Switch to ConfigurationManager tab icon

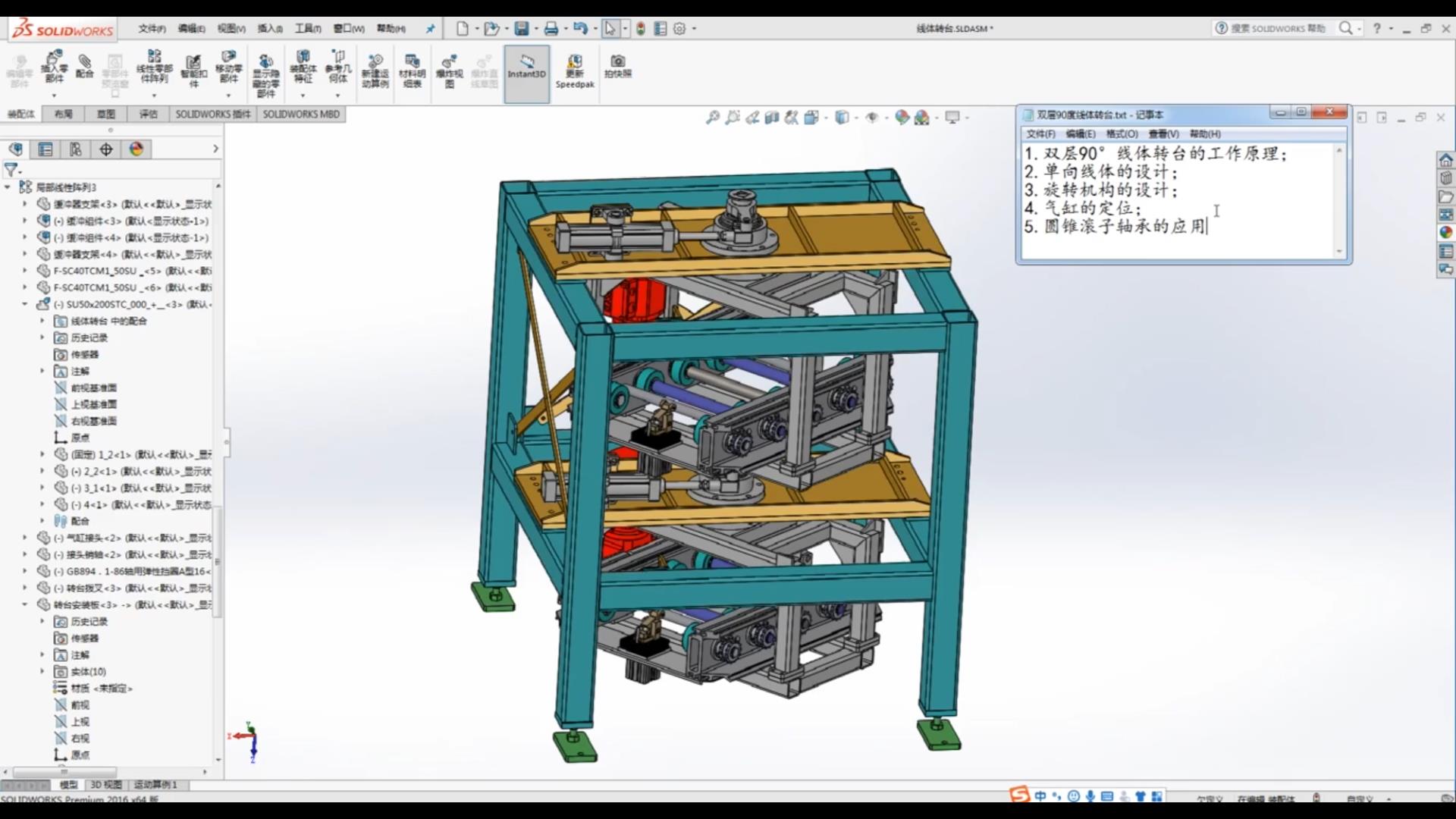(75, 149)
